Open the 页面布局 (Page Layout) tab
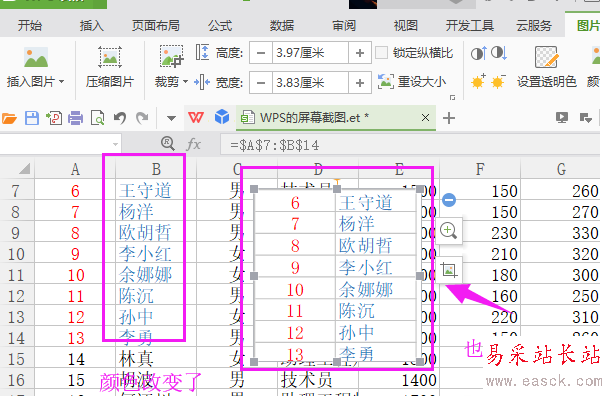The image size is (603, 396). point(156,26)
